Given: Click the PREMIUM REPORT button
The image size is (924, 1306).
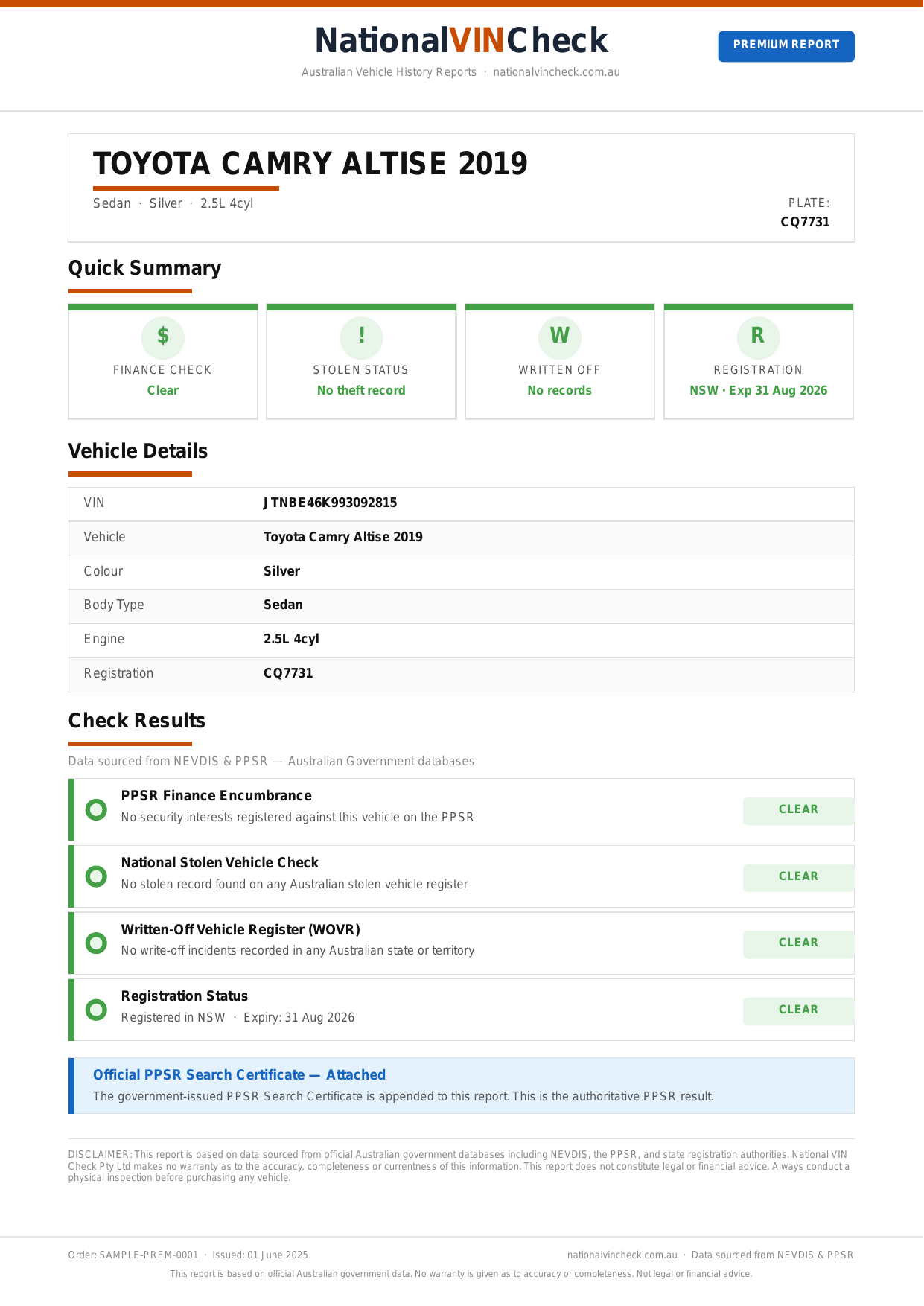Looking at the screenshot, I should click(786, 45).
